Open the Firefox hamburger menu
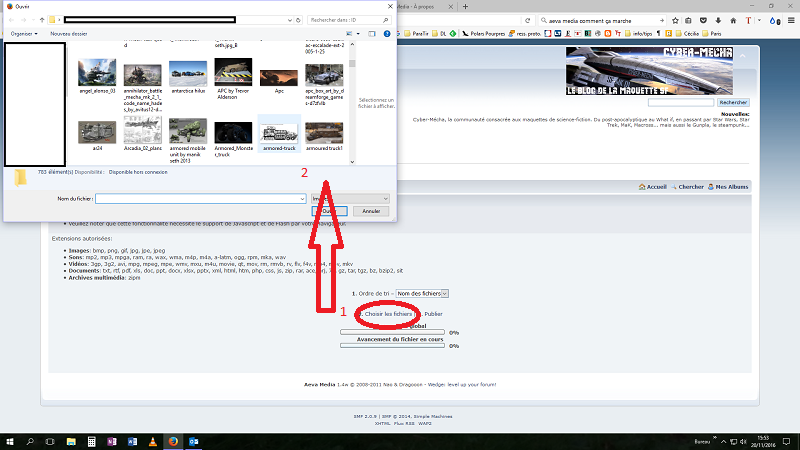Image resolution: width=800 pixels, height=450 pixels. [791, 20]
